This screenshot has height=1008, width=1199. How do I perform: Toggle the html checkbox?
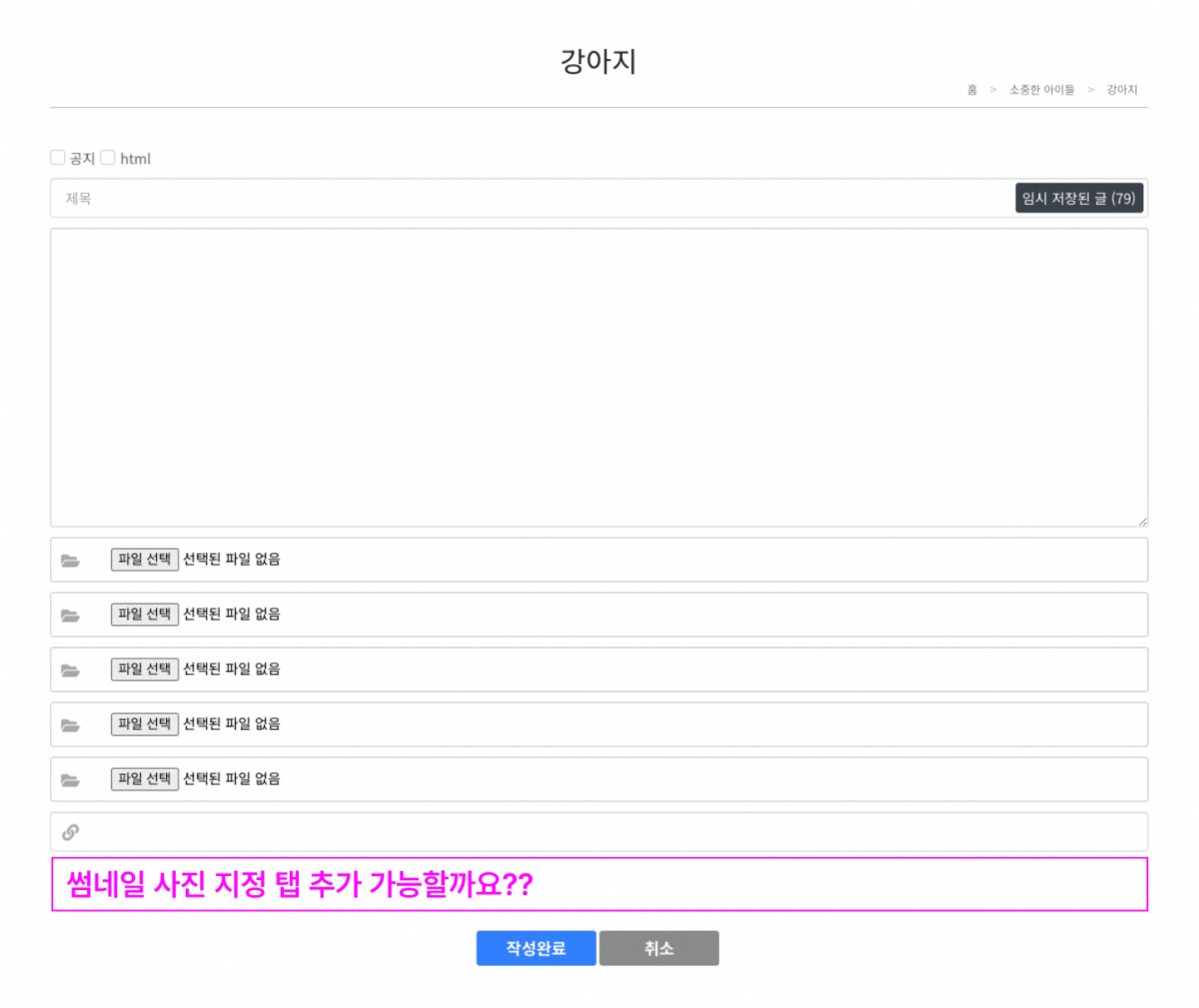(x=108, y=158)
